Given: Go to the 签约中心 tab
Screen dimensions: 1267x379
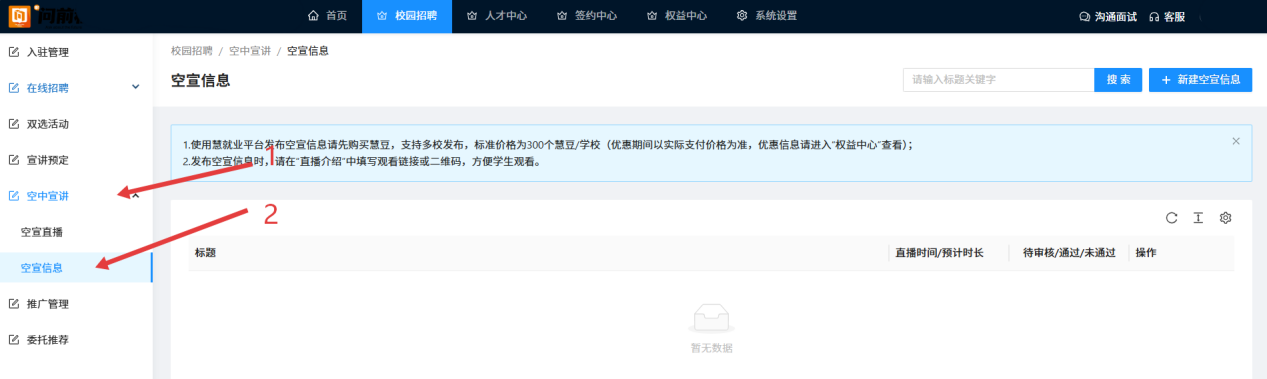Looking at the screenshot, I should 586,16.
